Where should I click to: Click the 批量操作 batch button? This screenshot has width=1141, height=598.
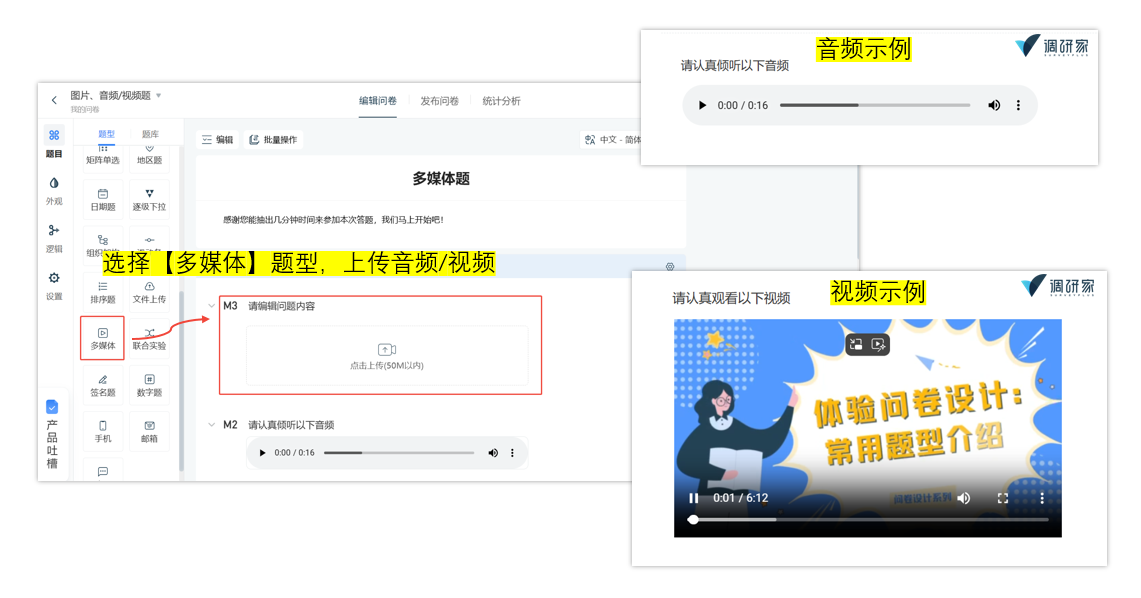tap(274, 140)
